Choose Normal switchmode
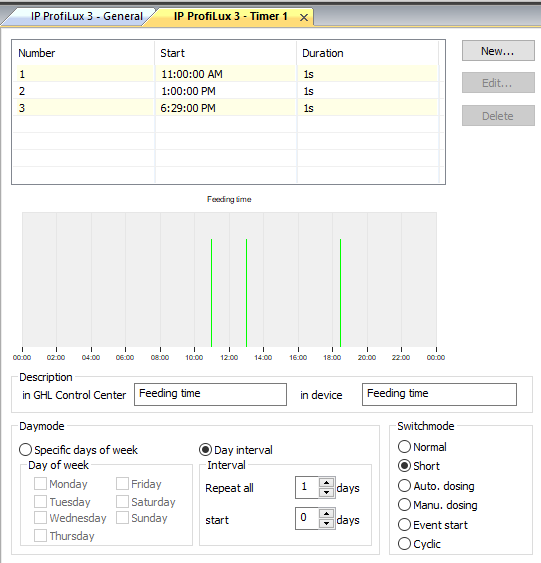Viewport: 541px width, 563px height. pyautogui.click(x=404, y=447)
